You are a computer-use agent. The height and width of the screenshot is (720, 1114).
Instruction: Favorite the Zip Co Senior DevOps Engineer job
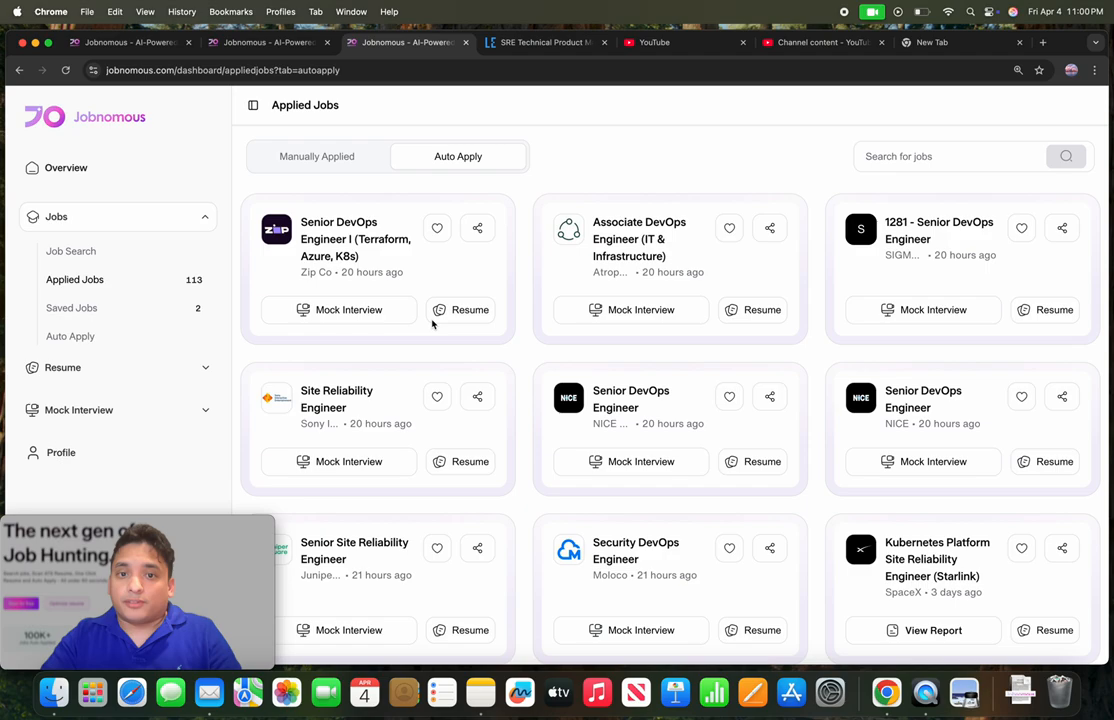coord(437,228)
